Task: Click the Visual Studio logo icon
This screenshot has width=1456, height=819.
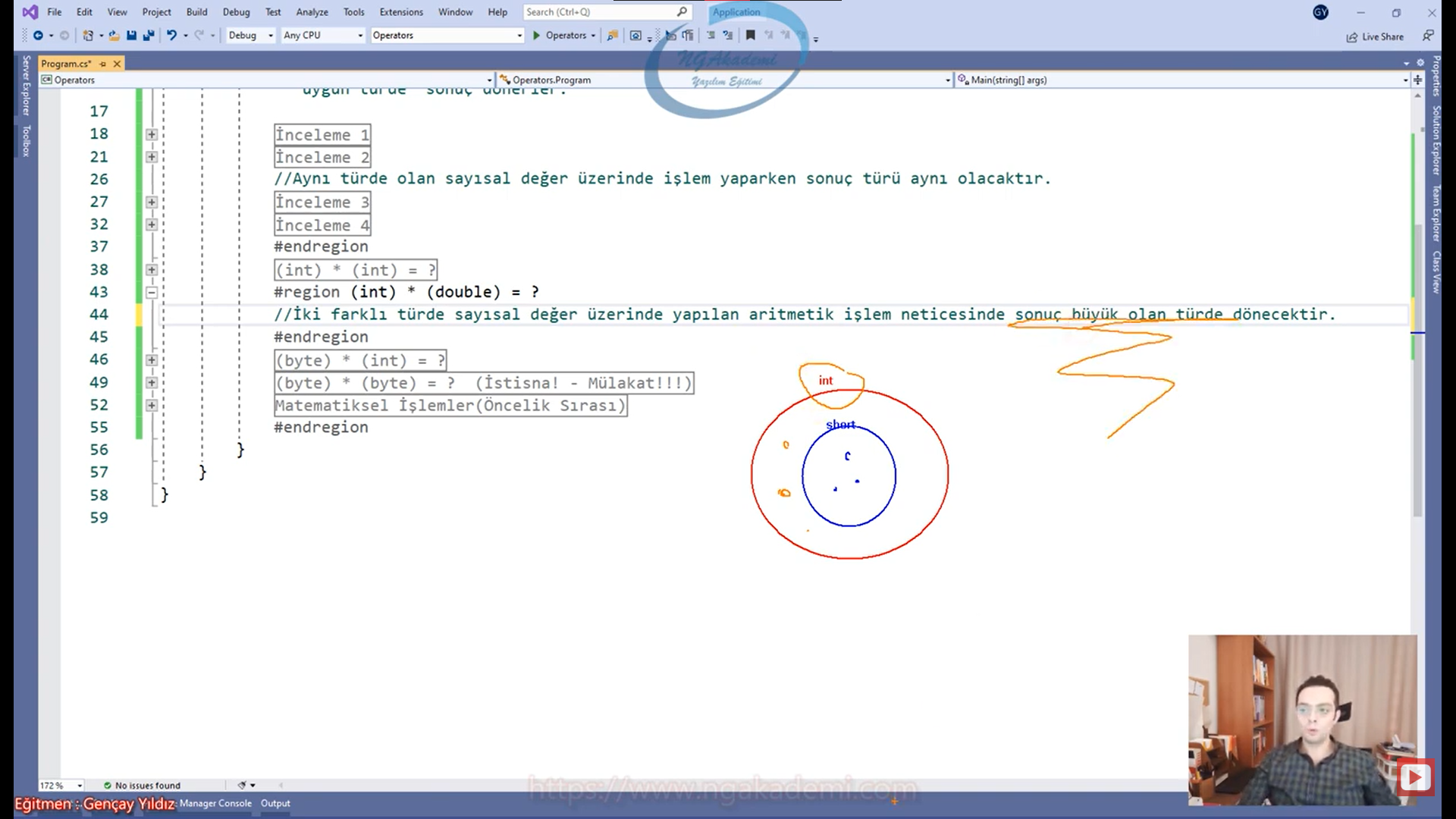Action: (x=30, y=12)
